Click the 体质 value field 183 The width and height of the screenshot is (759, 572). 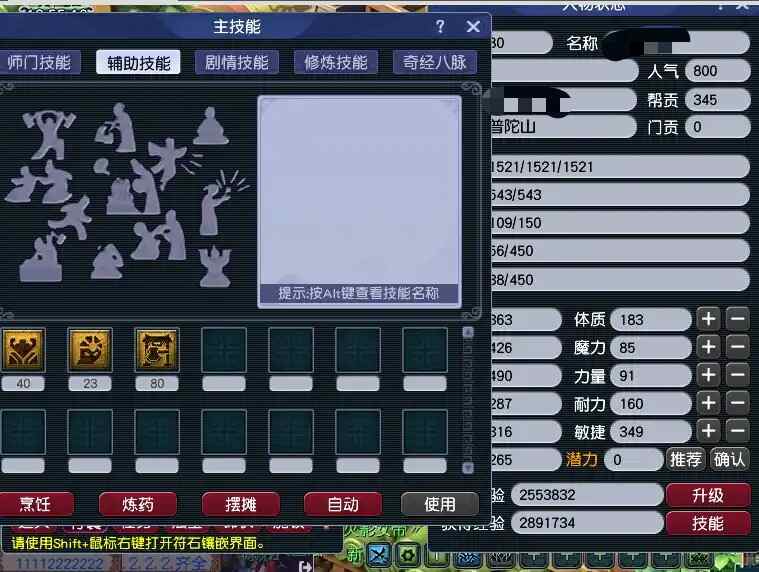click(x=651, y=319)
